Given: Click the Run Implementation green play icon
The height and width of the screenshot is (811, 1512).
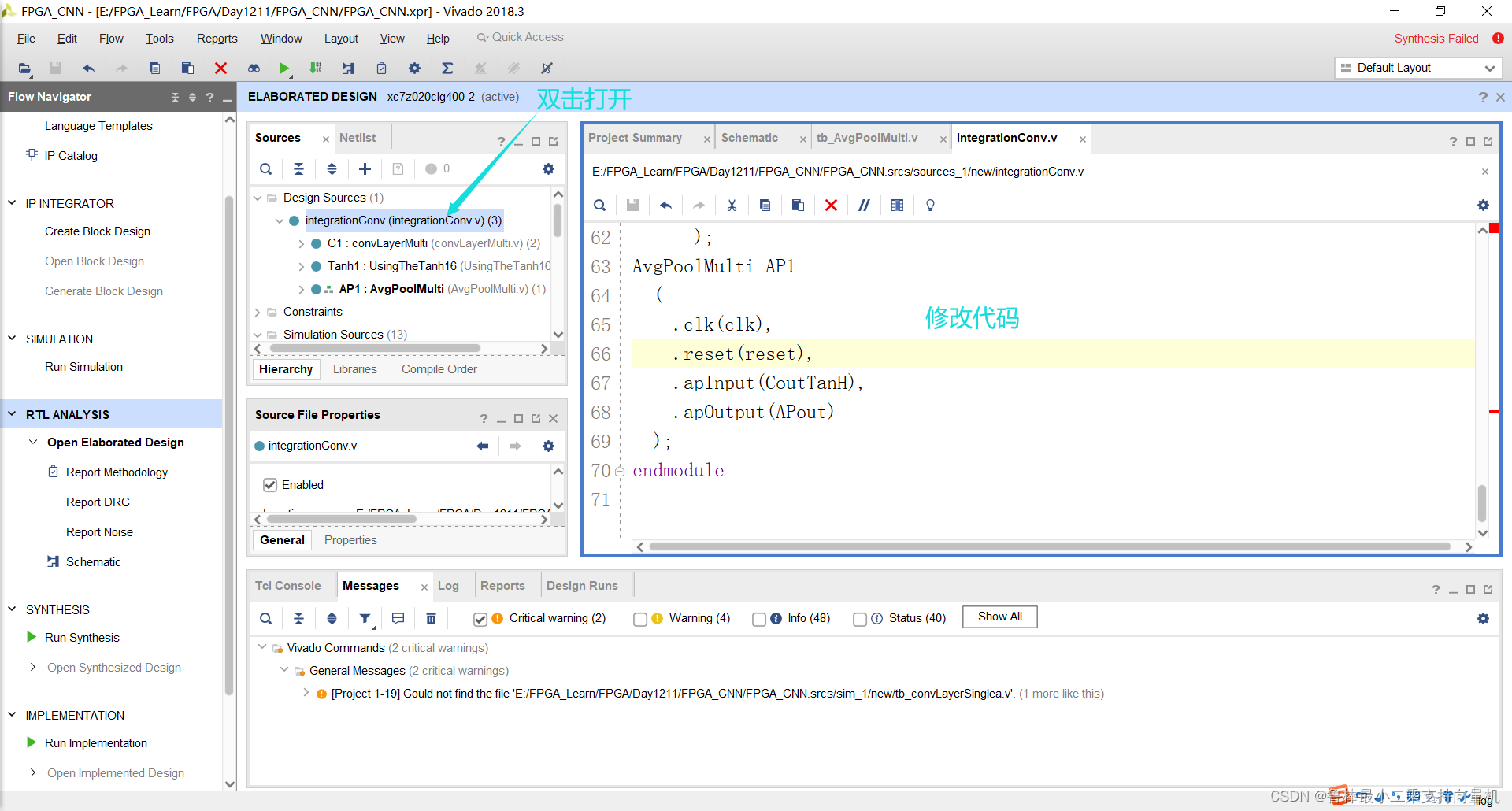Looking at the screenshot, I should 31,742.
